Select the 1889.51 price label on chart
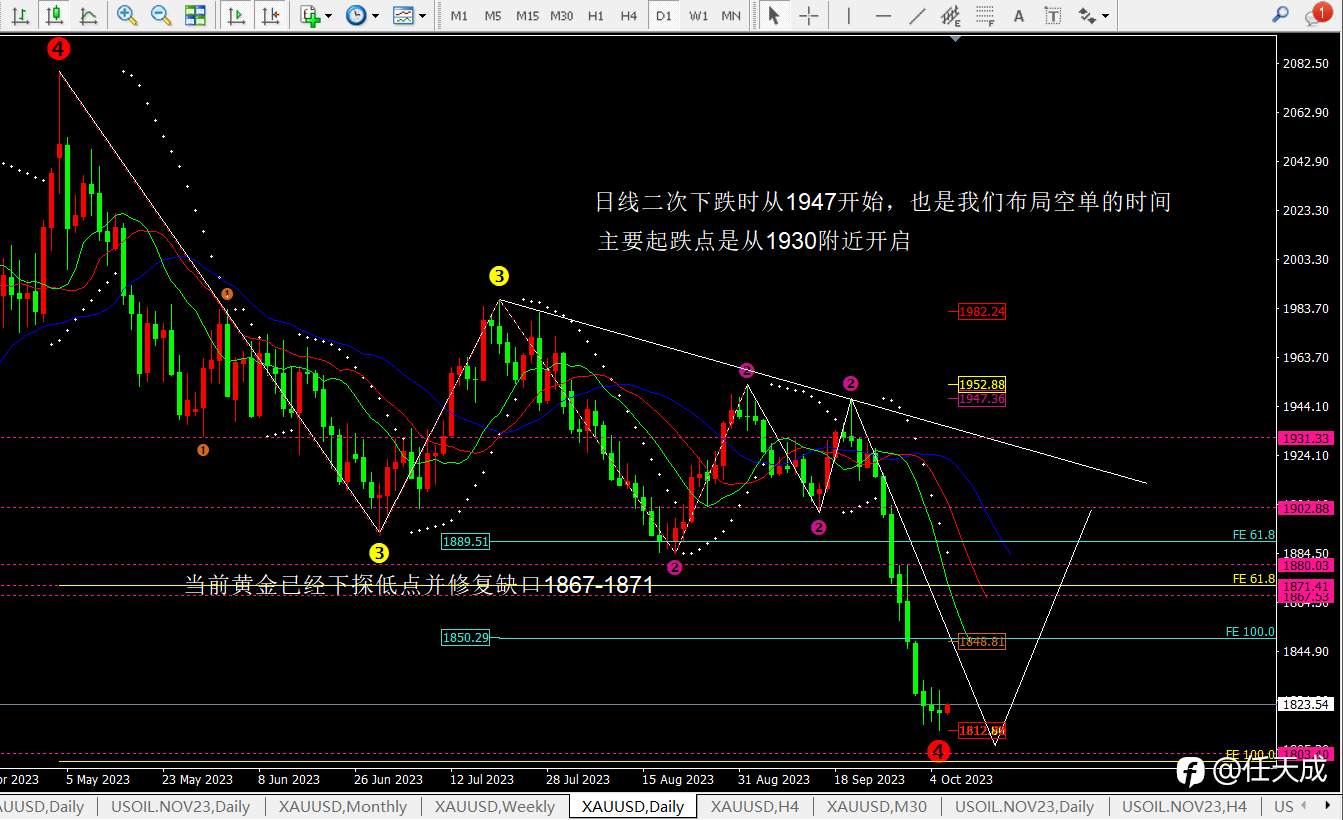Viewport: 1343px width, 820px height. coord(465,541)
